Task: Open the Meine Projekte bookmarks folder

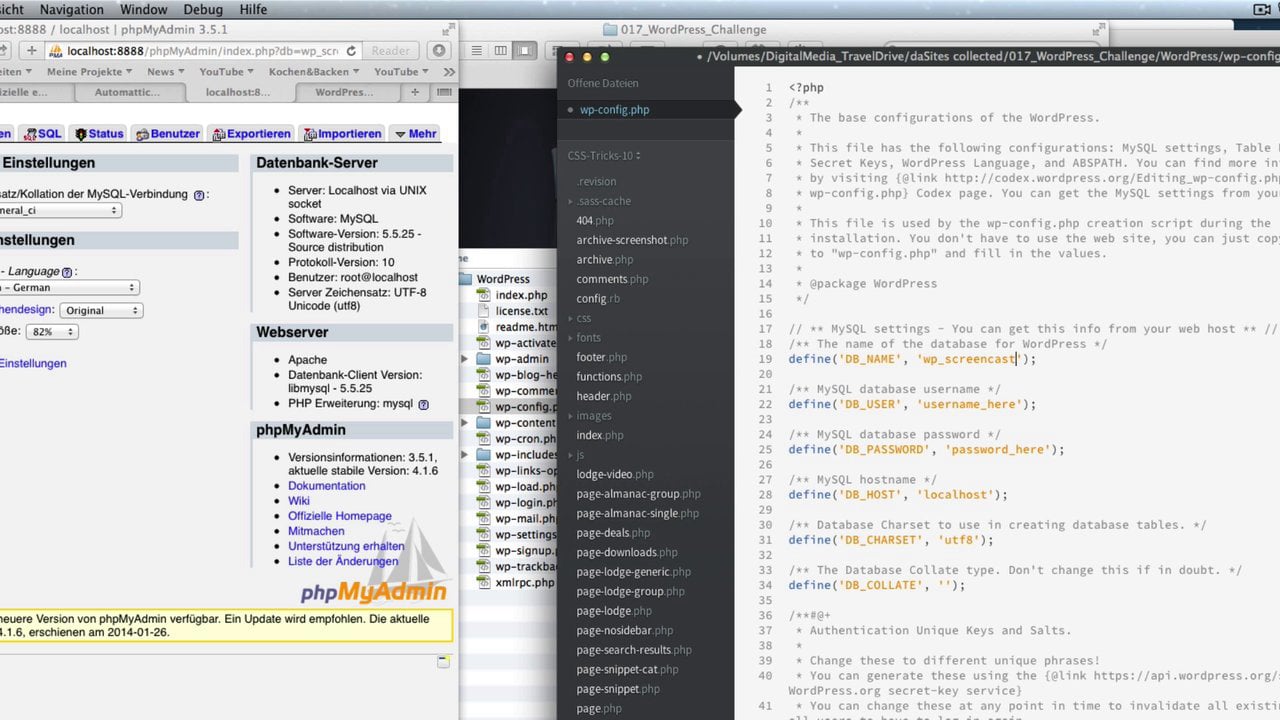Action: 90,72
